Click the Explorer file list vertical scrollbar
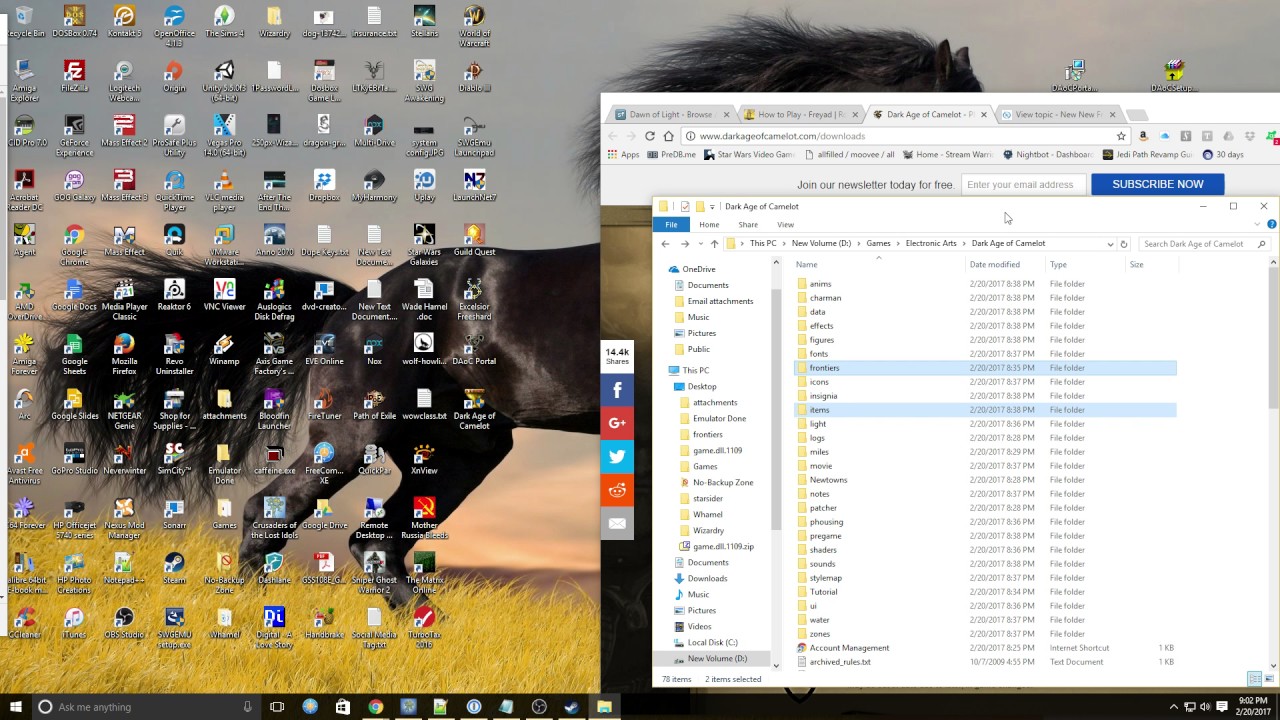1280x720 pixels. click(1273, 462)
